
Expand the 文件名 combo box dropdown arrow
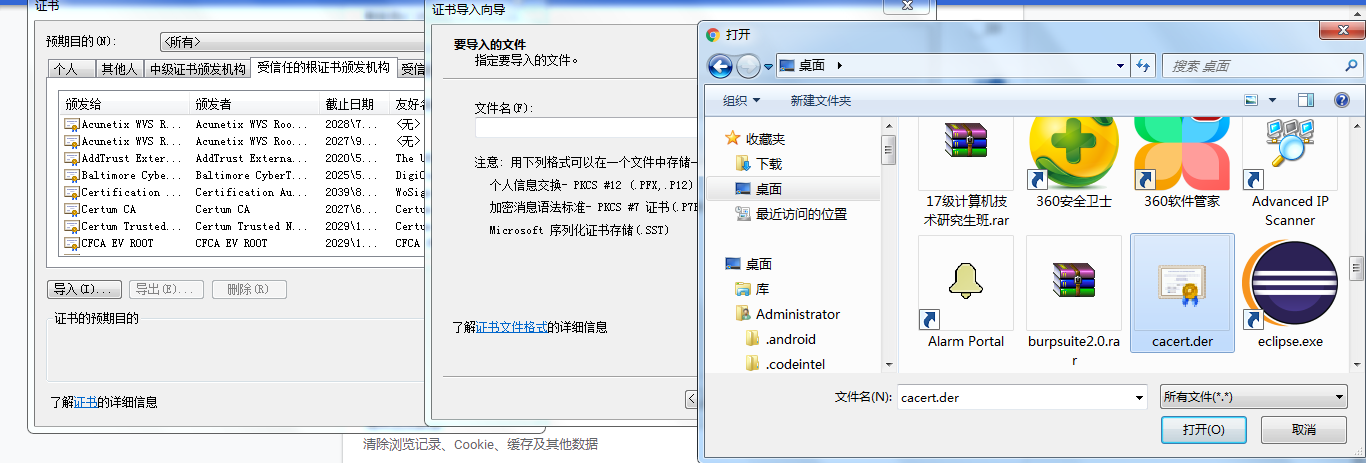coord(1139,397)
